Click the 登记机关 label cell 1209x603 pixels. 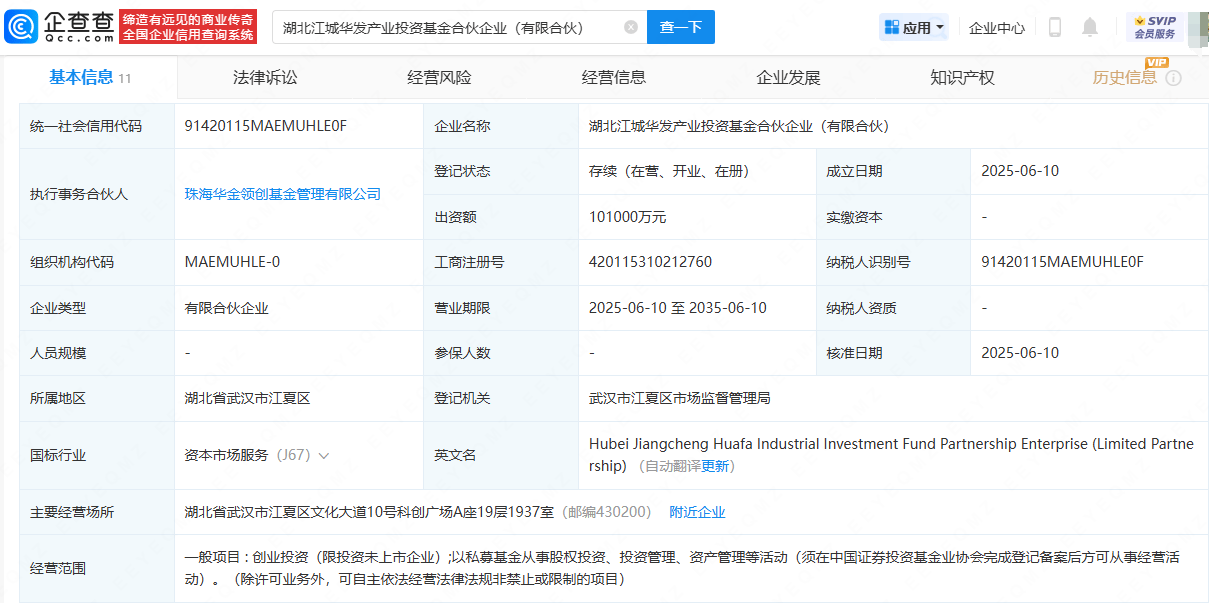(501, 398)
